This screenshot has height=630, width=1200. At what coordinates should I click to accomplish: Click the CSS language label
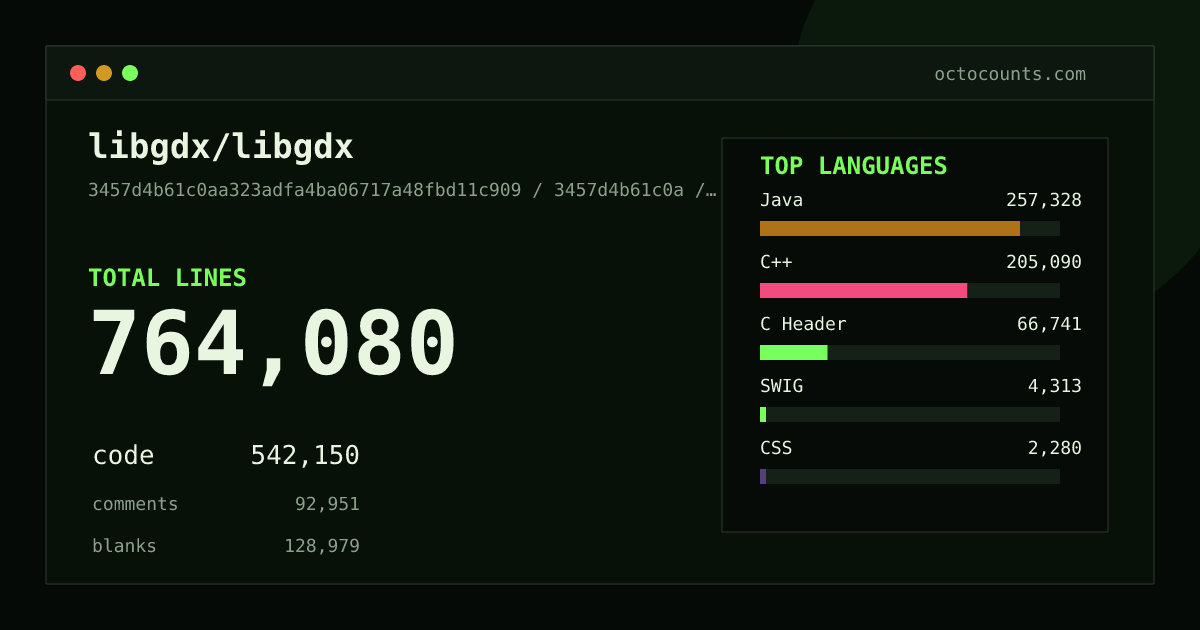pyautogui.click(x=776, y=448)
